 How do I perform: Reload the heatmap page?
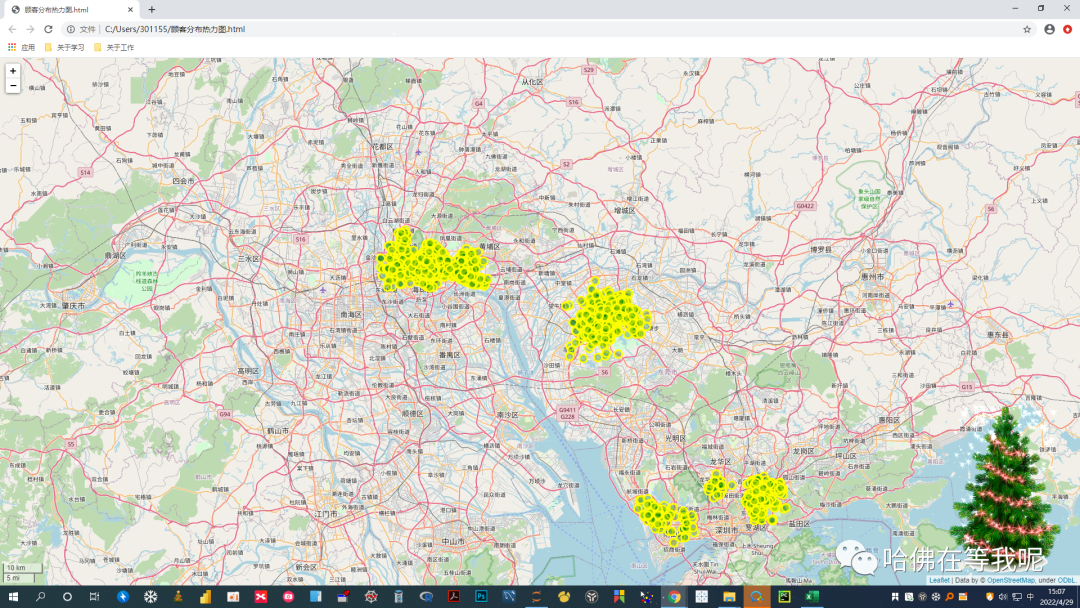tap(48, 29)
